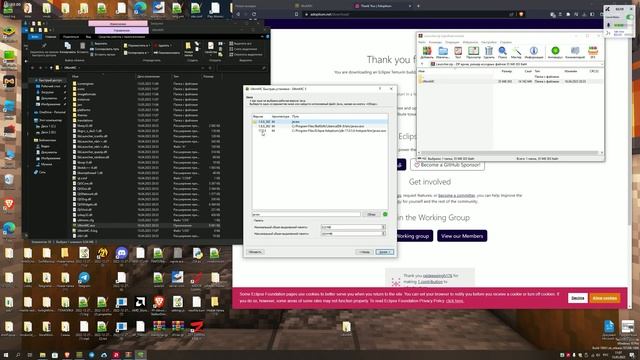Click the Paste icon in Explorer ribbon
This screenshot has height=360, width=640.
(x=82, y=47)
